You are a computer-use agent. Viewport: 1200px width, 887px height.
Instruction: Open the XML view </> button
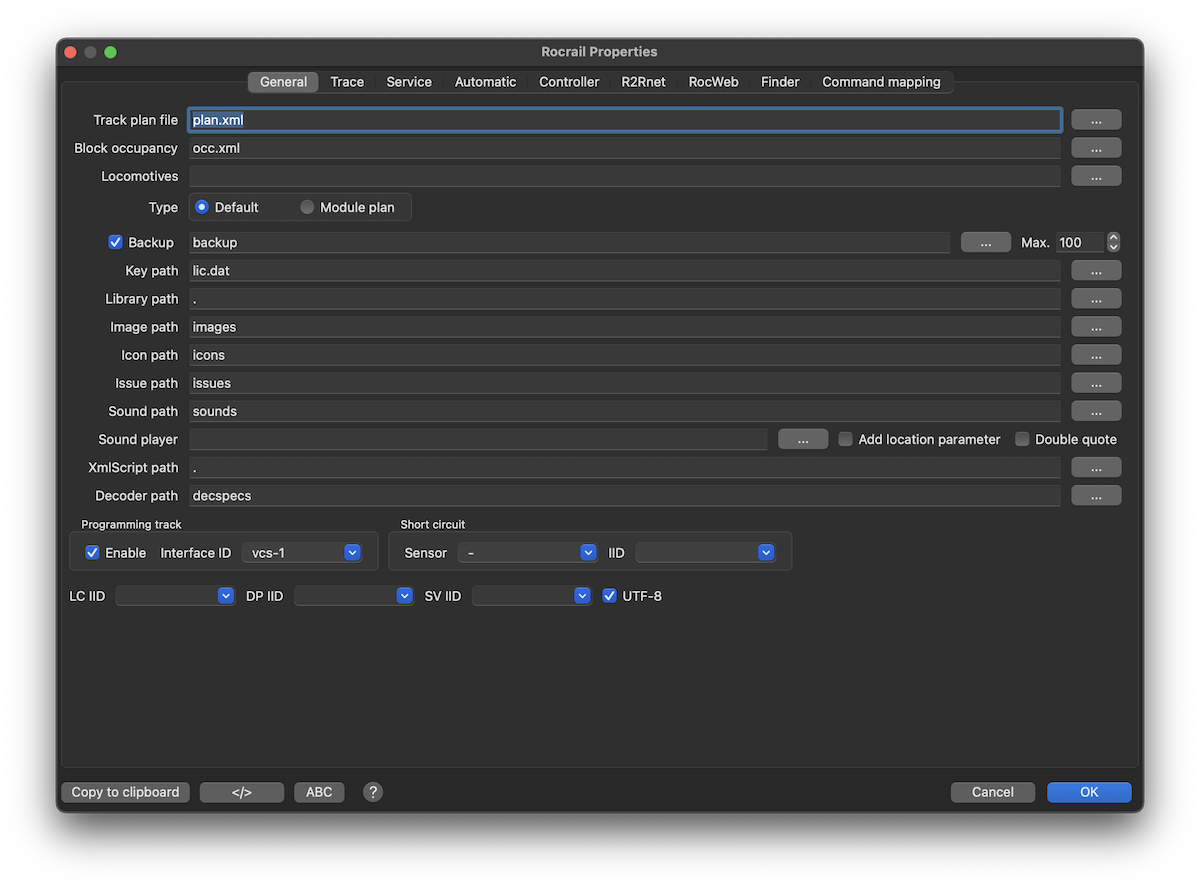pyautogui.click(x=242, y=792)
